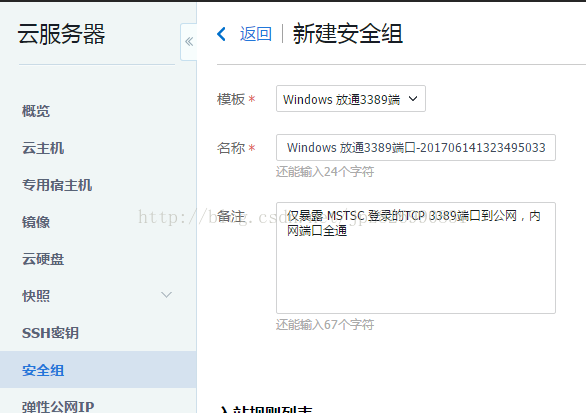Open 专用宿主机 in sidebar
Viewport: 586px width, 413px height.
tap(57, 185)
